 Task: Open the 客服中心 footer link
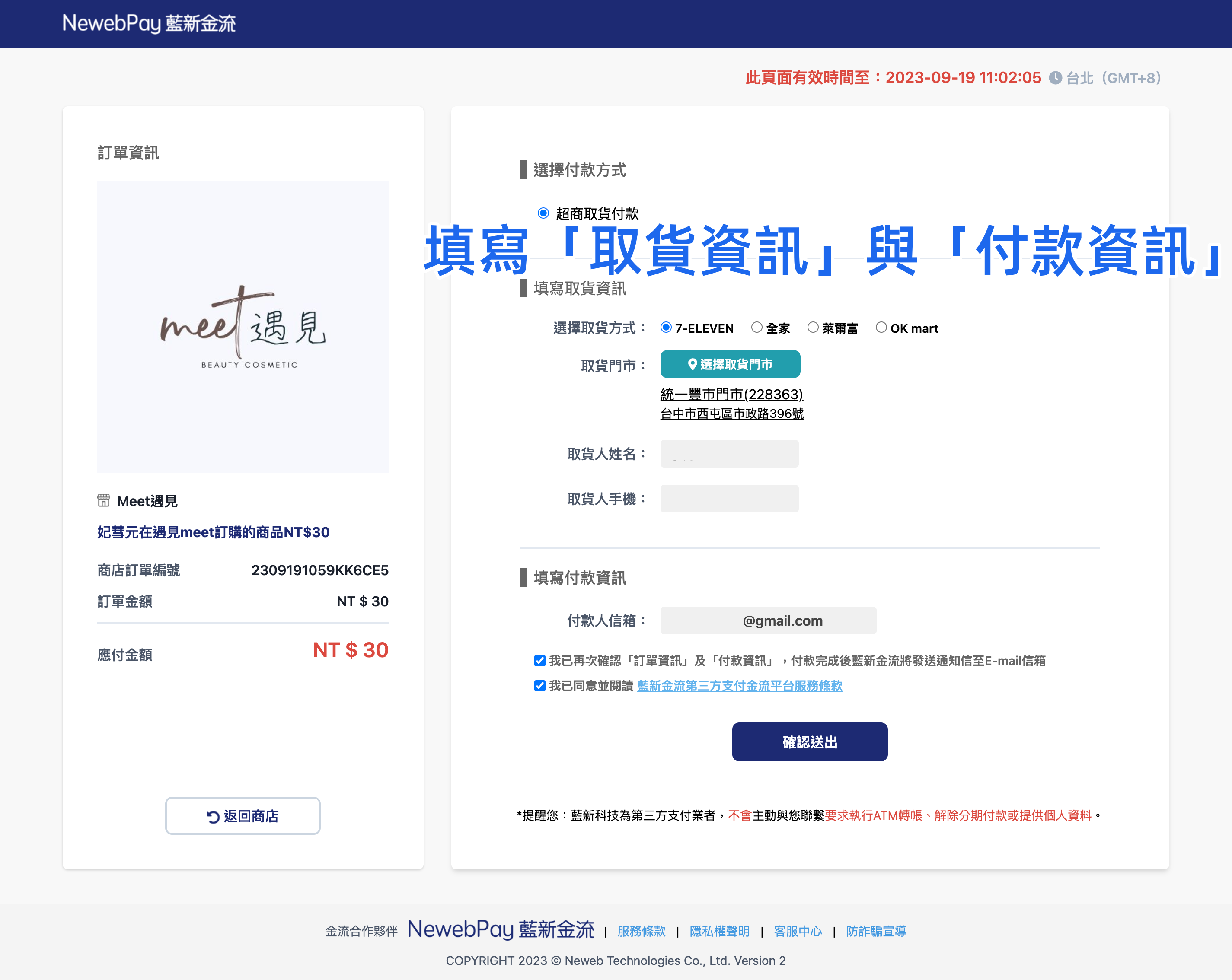tap(798, 932)
